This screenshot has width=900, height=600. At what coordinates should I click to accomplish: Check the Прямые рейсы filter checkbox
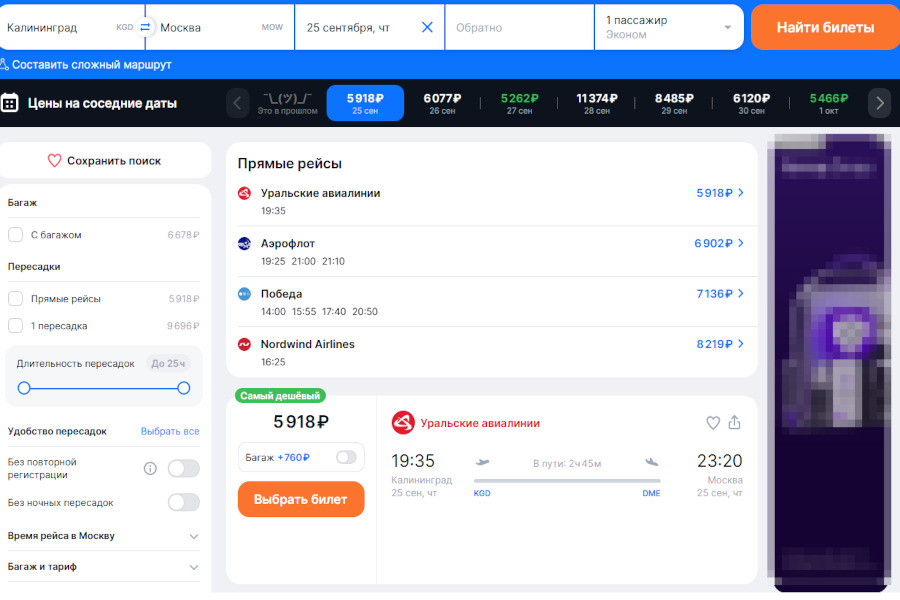tap(15, 298)
